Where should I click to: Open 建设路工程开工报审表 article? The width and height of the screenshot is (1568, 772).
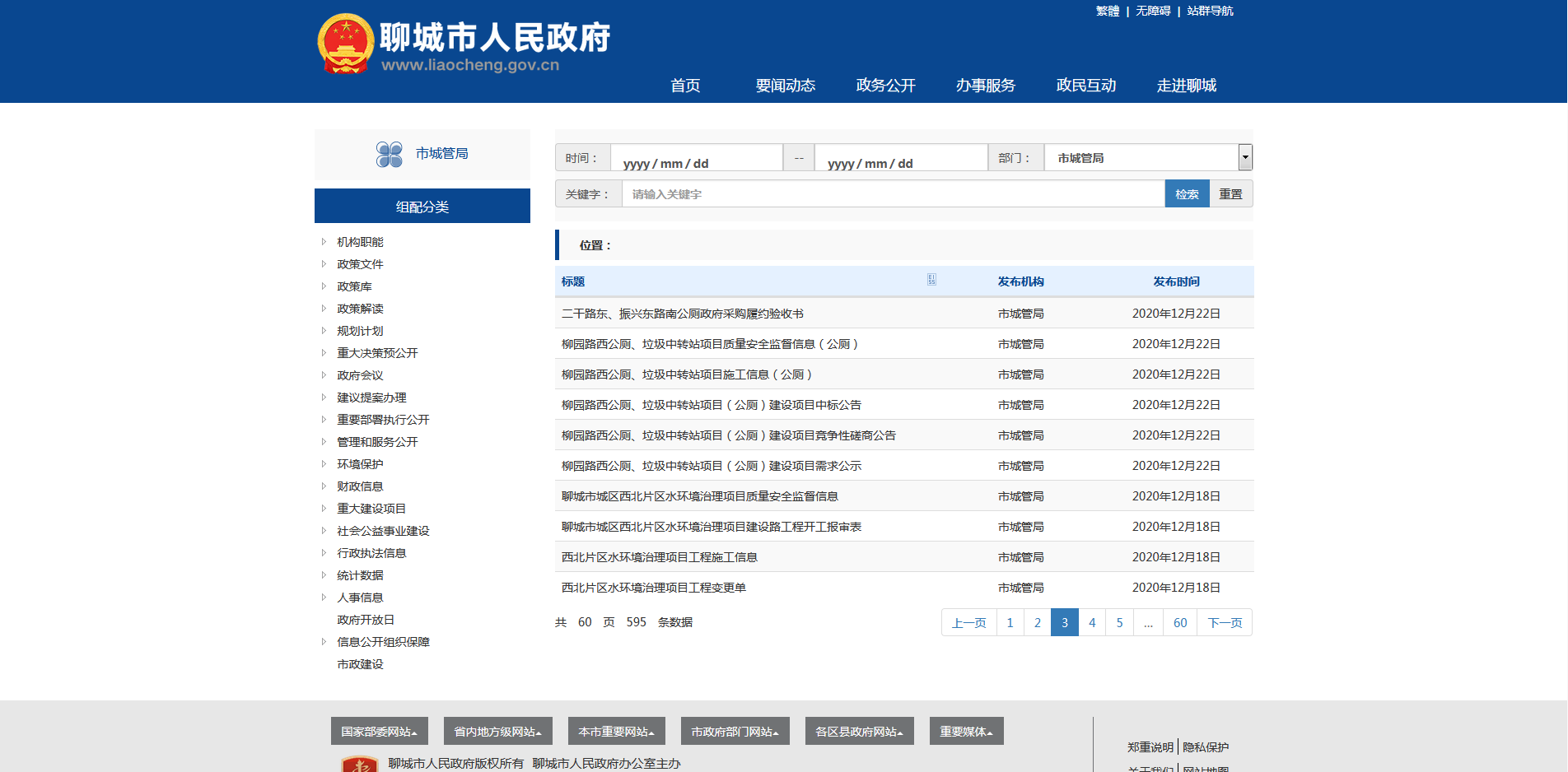coord(712,527)
